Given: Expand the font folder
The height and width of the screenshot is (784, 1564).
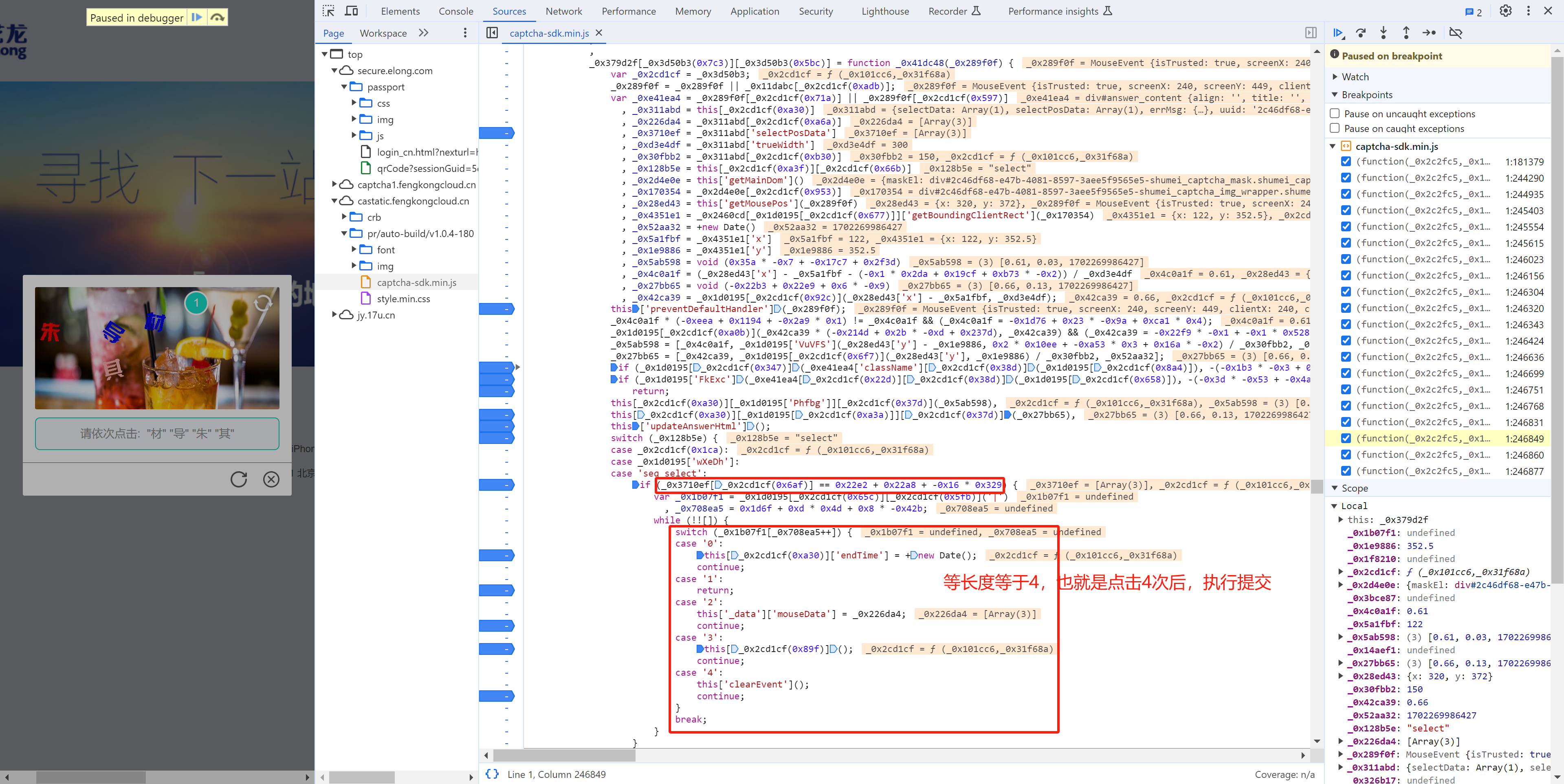Looking at the screenshot, I should 354,249.
